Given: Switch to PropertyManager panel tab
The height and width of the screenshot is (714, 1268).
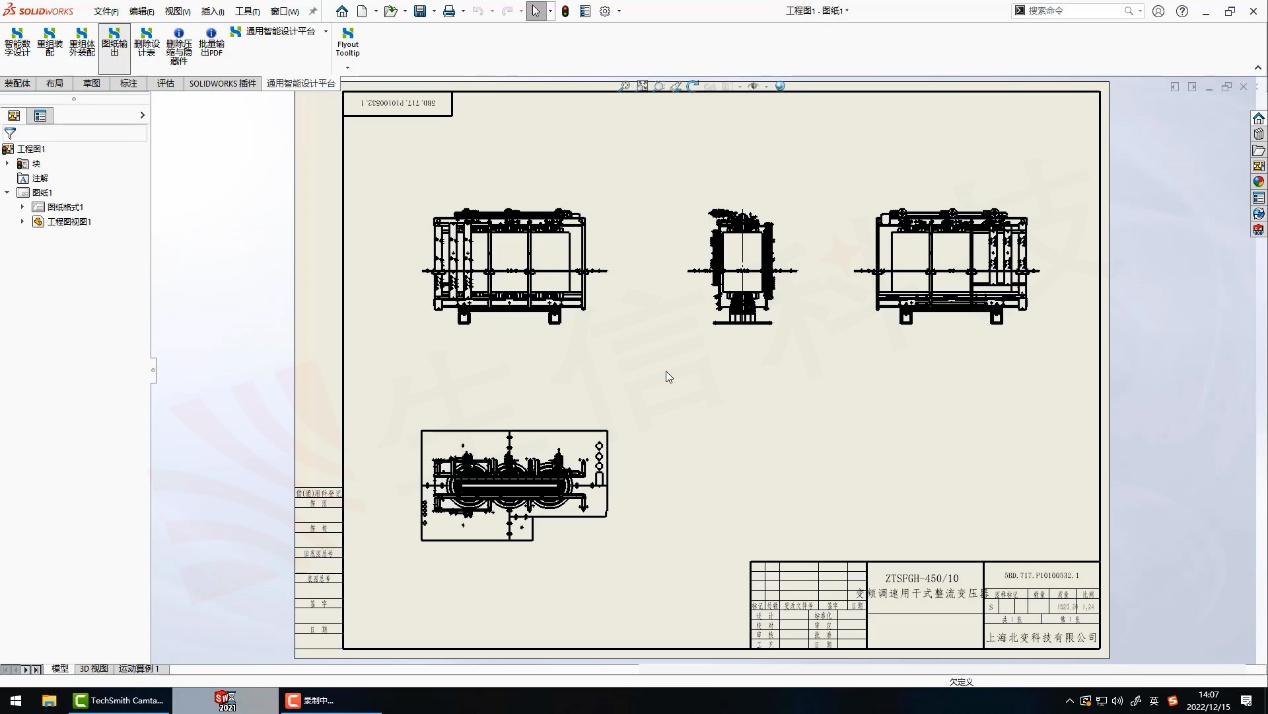Looking at the screenshot, I should coord(40,116).
